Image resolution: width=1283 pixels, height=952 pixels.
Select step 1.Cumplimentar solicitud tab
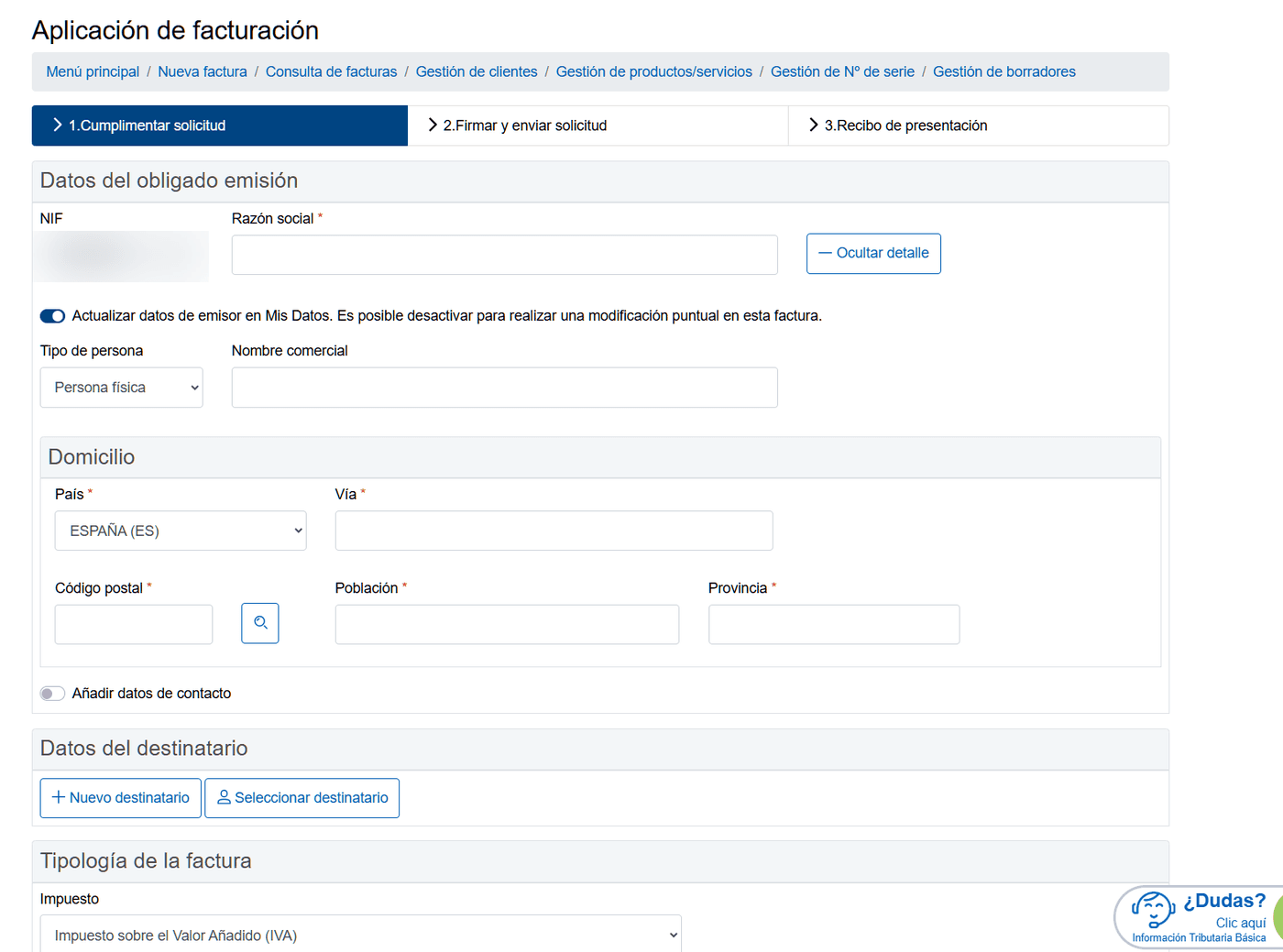[220, 126]
